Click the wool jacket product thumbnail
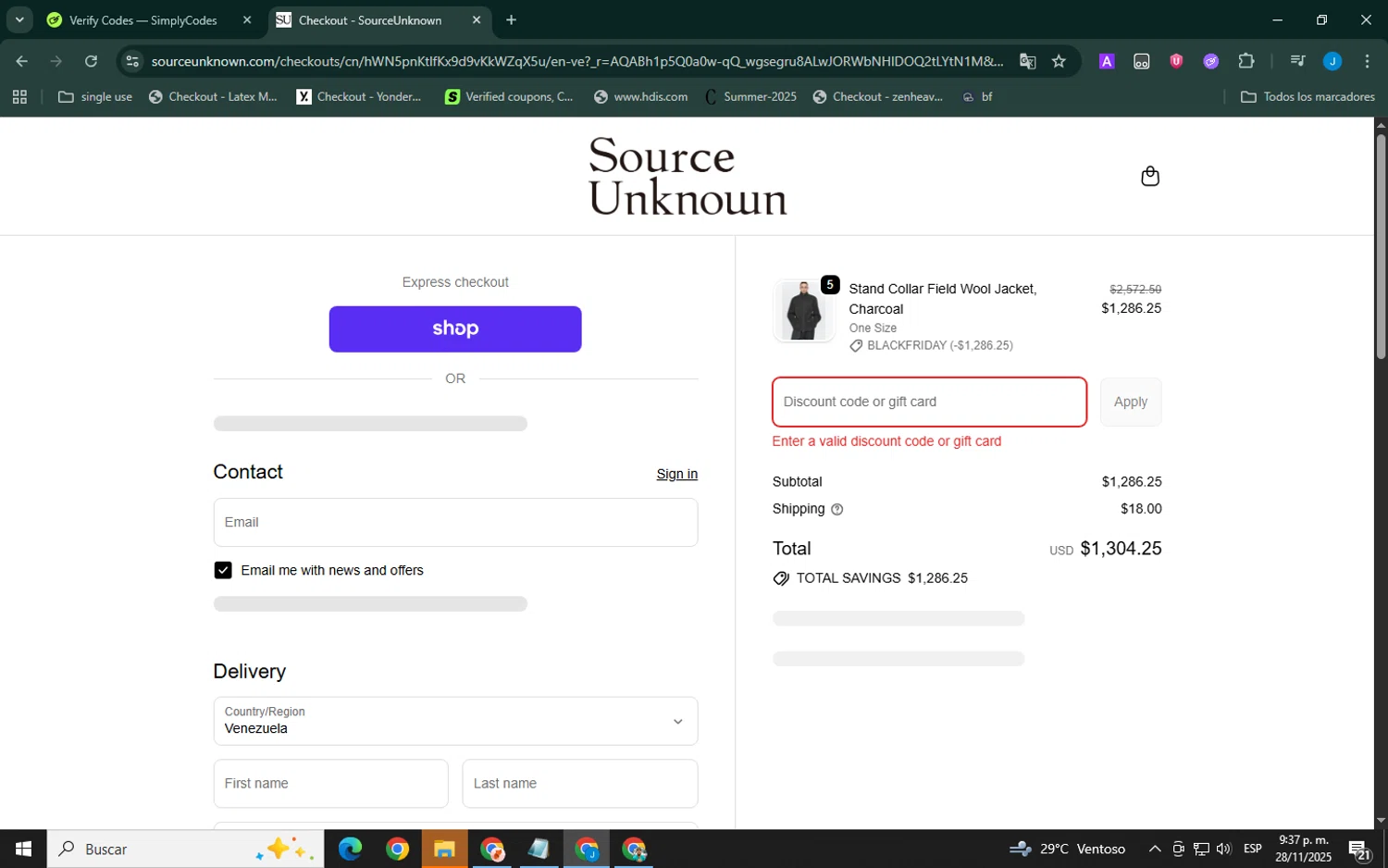The width and height of the screenshot is (1388, 868). coord(804,311)
